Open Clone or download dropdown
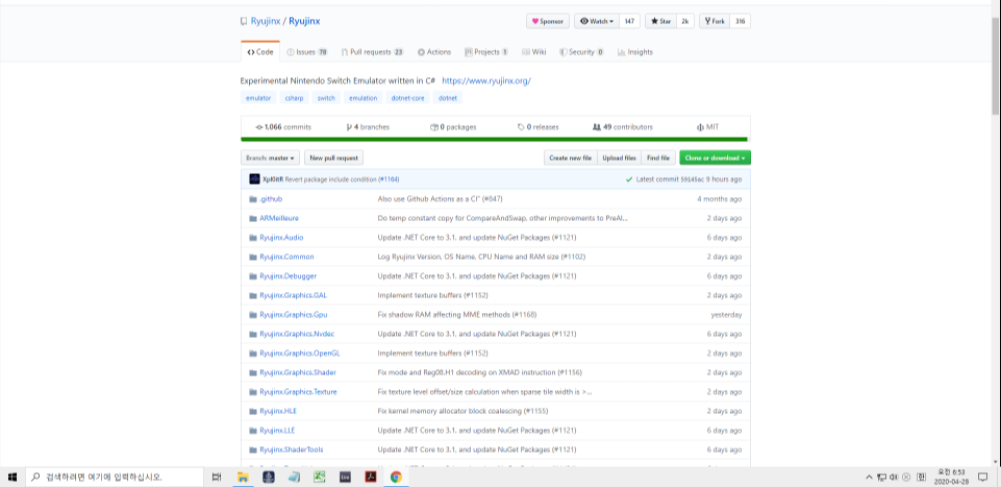The height and width of the screenshot is (487, 1001). 715,158
